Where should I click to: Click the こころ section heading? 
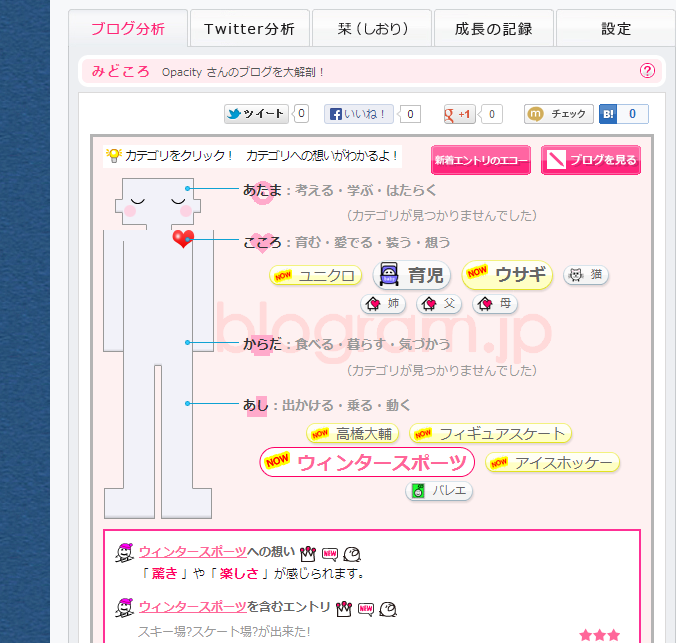pyautogui.click(x=262, y=242)
